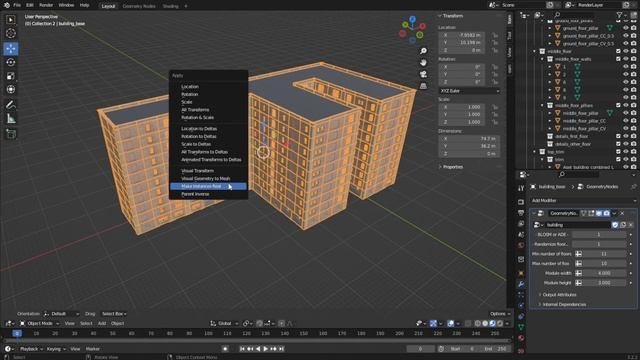640x360 pixels.
Task: Activate the Transform tool
Action: (11, 89)
